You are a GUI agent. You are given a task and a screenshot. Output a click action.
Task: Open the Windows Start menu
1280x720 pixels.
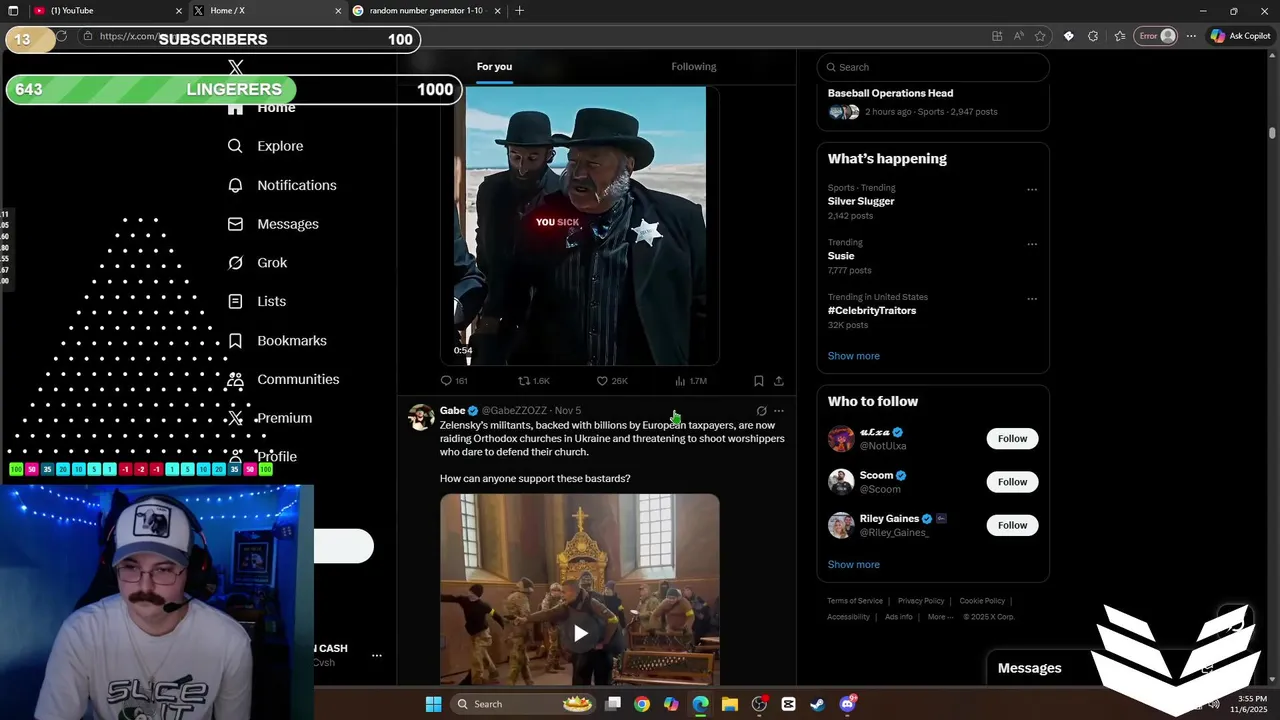tap(433, 704)
